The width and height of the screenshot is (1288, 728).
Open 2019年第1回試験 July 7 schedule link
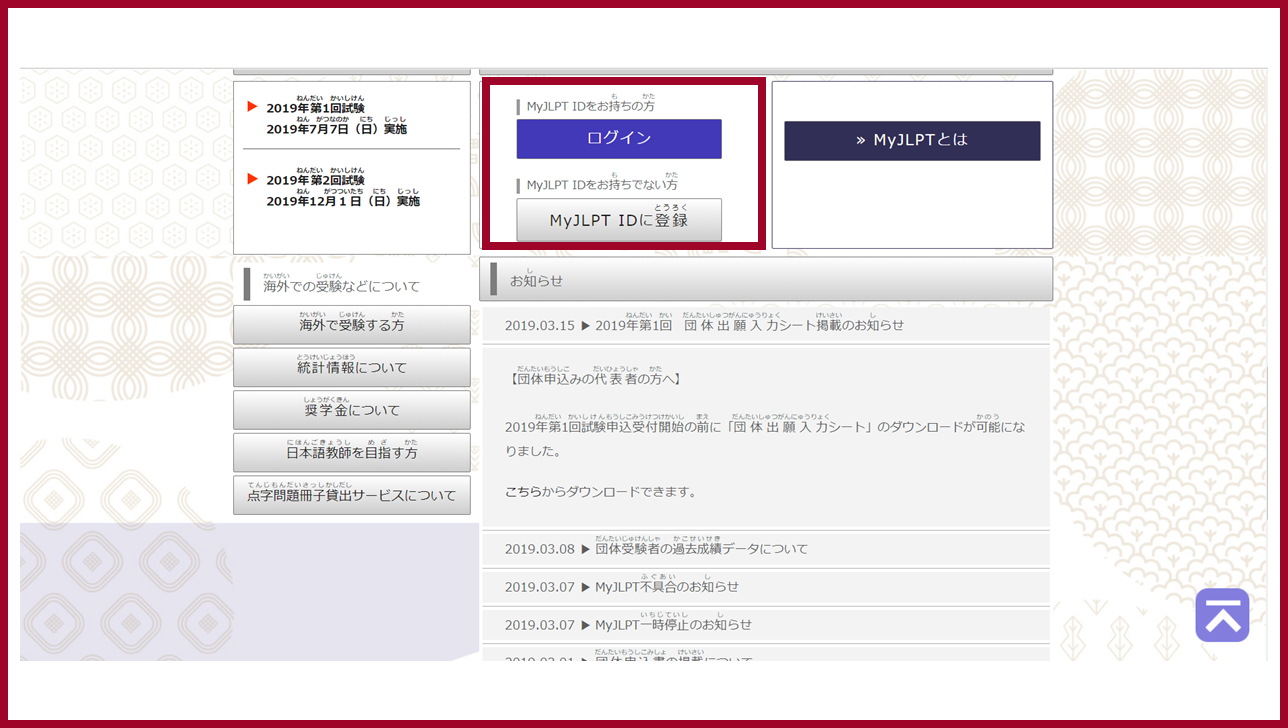click(x=336, y=118)
